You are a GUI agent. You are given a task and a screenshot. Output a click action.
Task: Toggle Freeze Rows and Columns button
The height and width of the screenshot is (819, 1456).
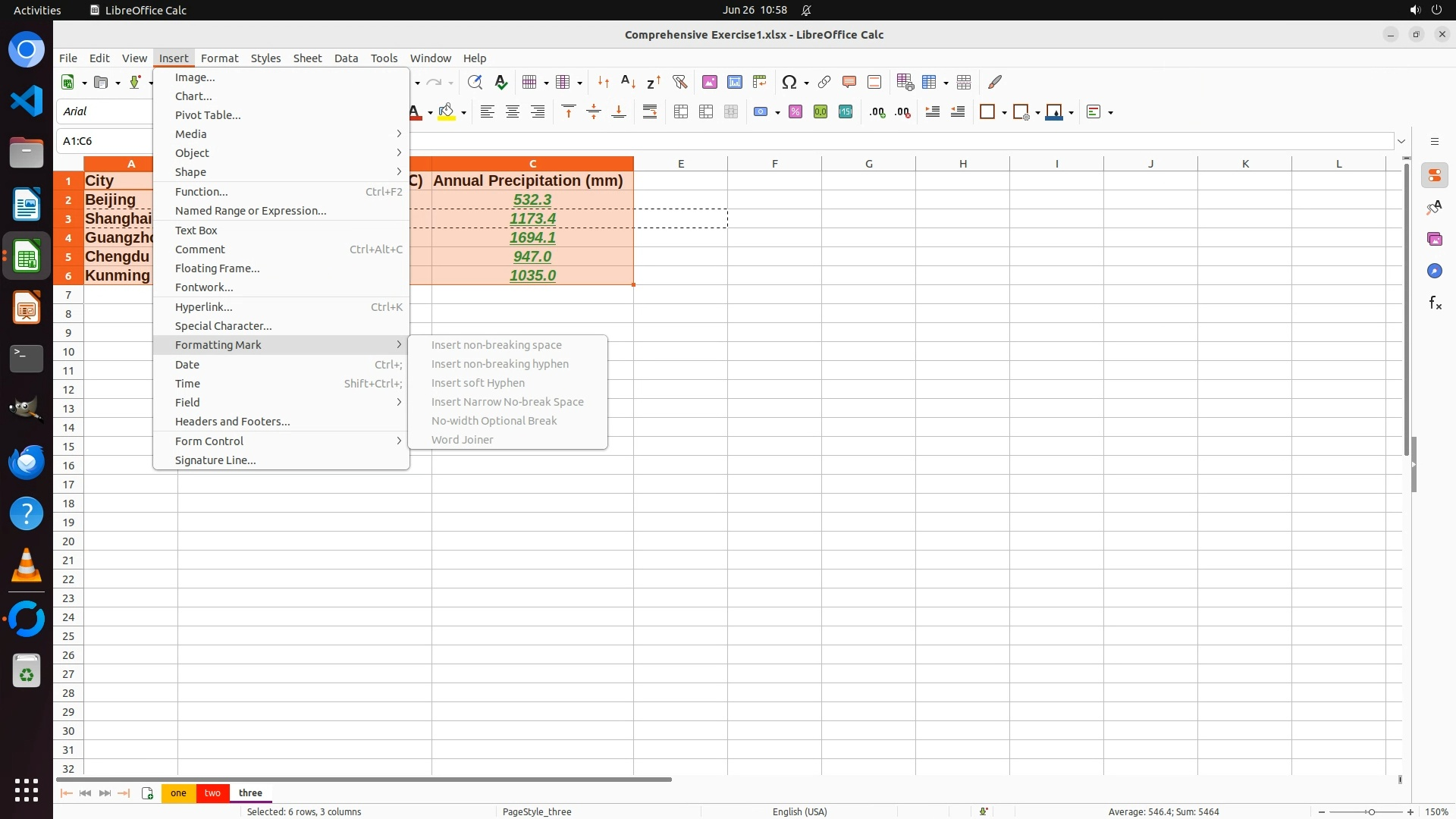[930, 82]
